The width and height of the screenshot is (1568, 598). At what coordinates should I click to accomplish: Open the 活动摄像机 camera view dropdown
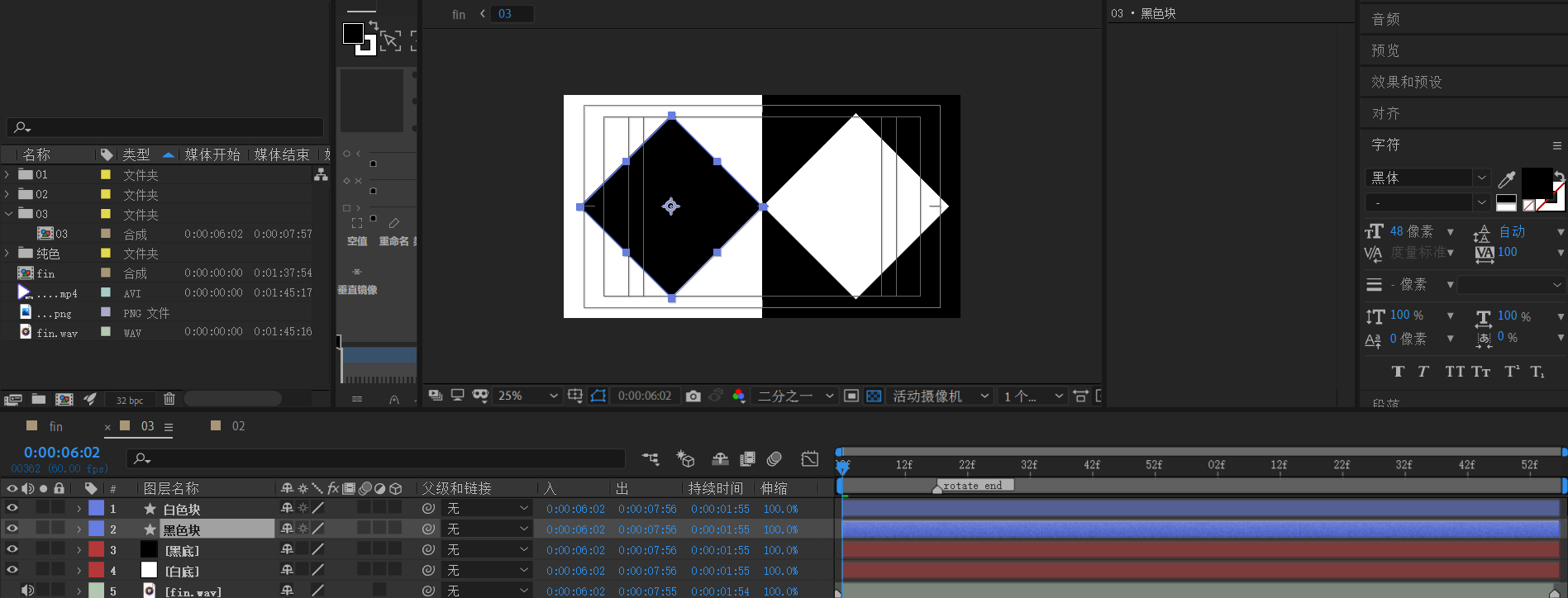941,396
